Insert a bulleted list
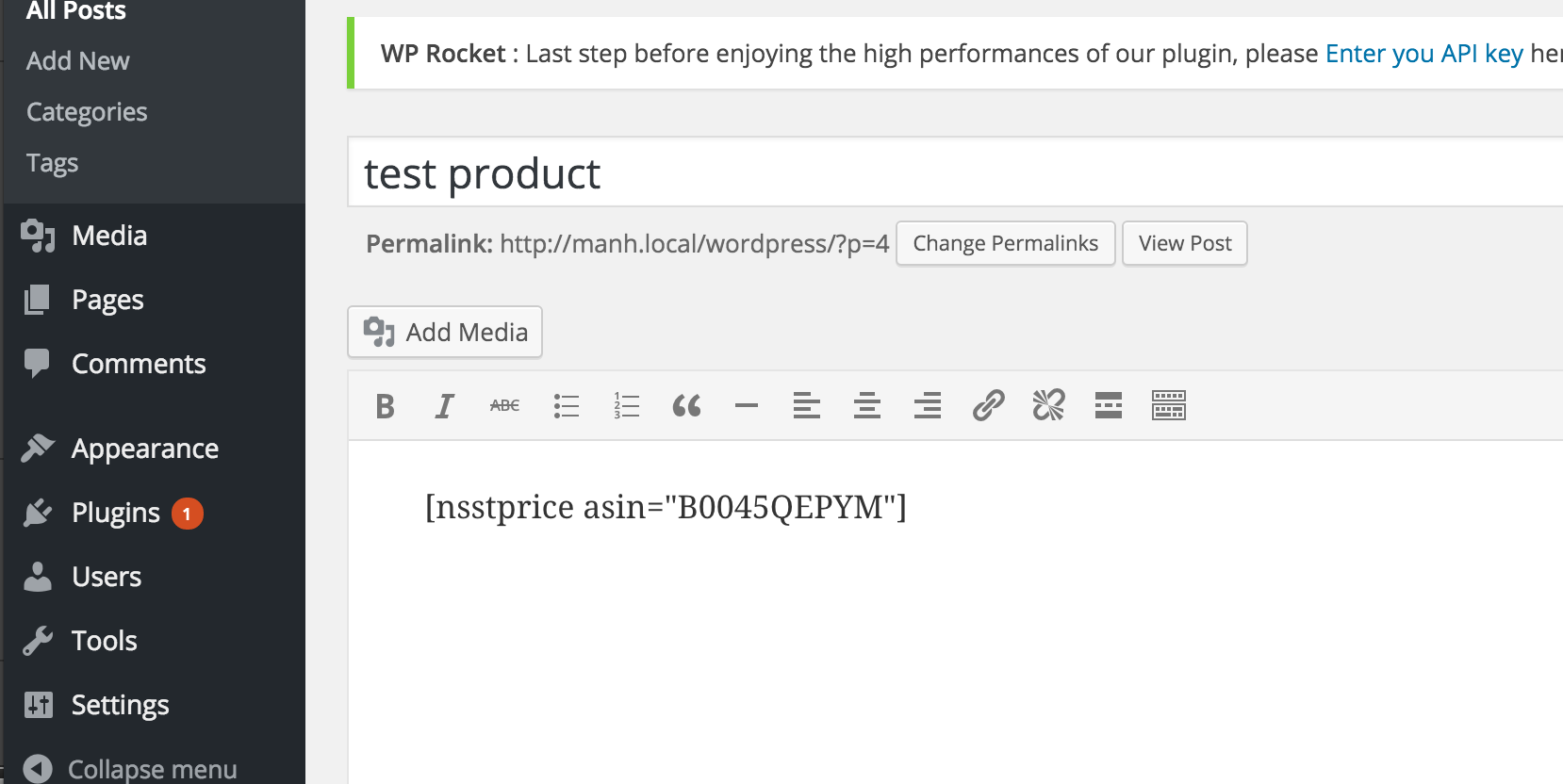 point(566,406)
